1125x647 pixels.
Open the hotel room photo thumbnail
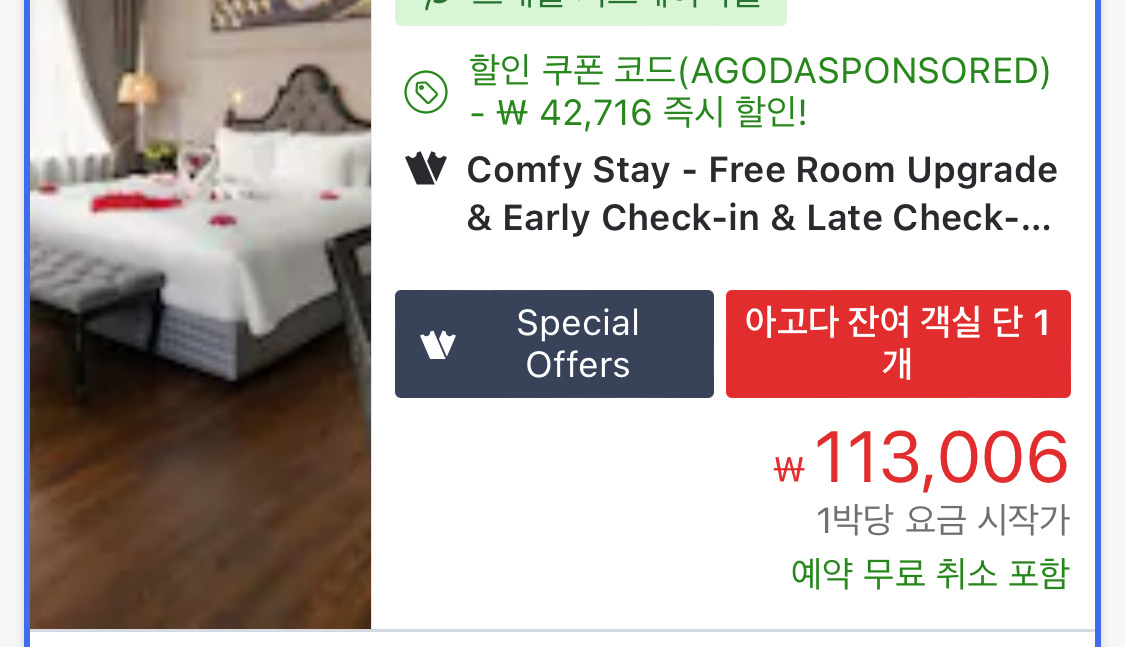pyautogui.click(x=200, y=314)
